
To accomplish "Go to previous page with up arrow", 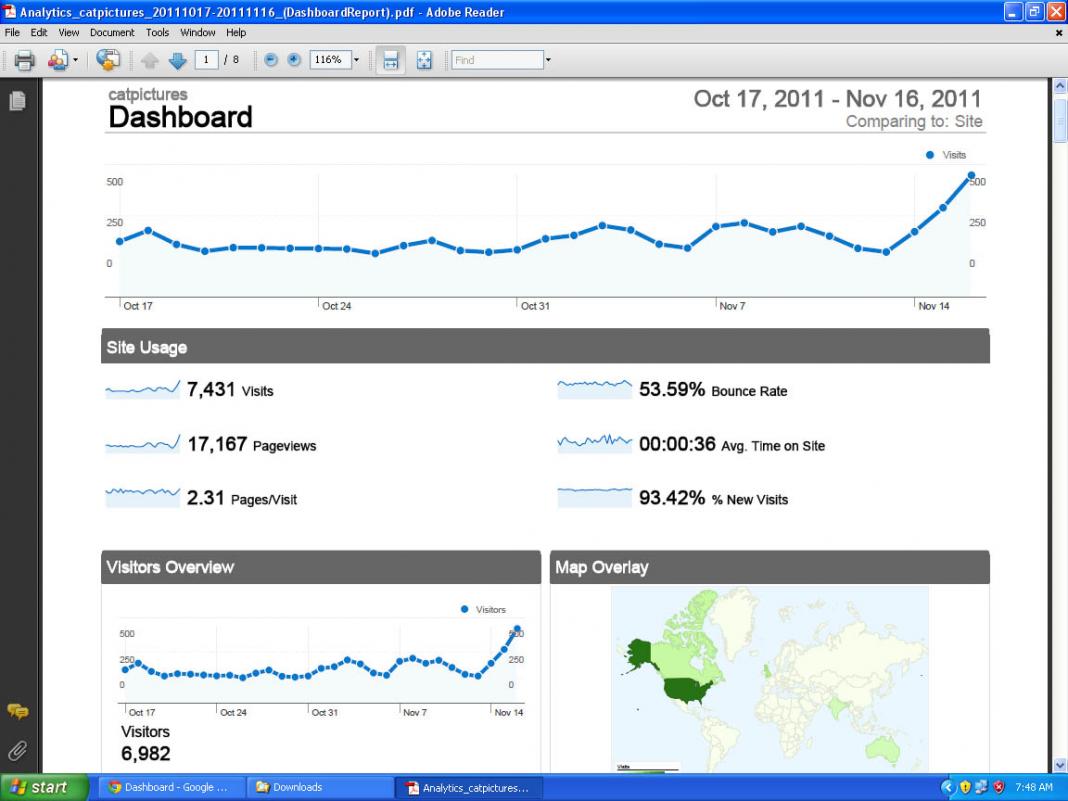I will [150, 61].
